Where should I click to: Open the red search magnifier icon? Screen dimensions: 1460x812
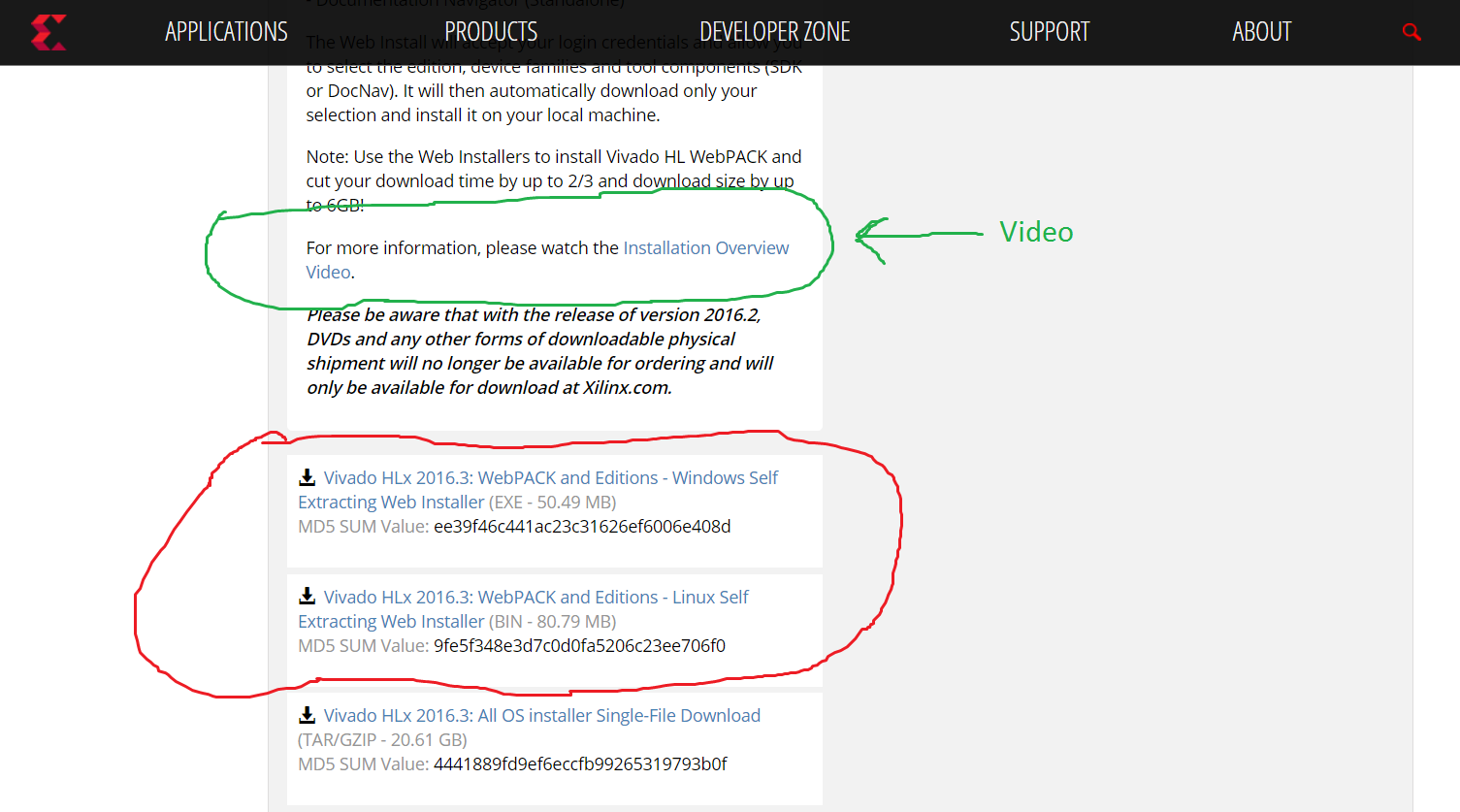click(1411, 32)
